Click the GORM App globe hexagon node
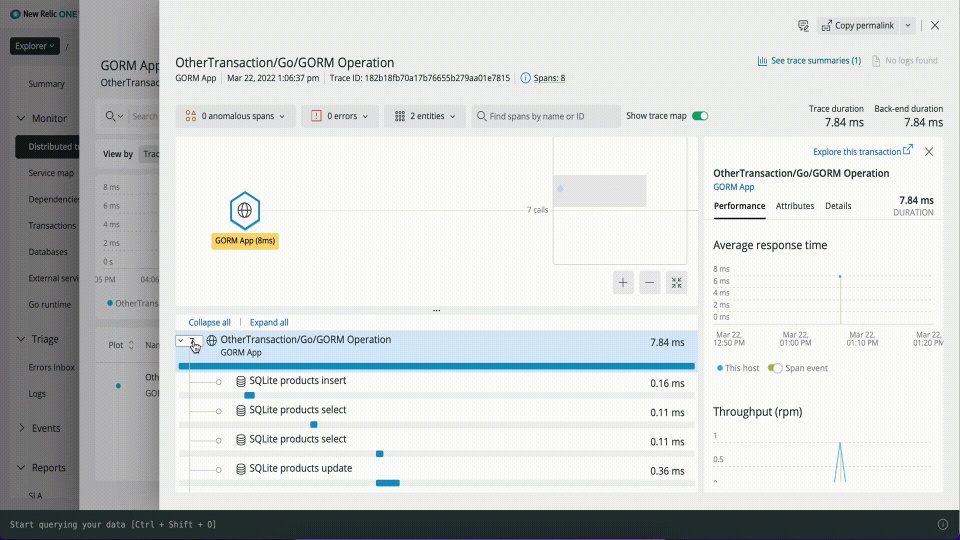This screenshot has width=960, height=540. click(244, 210)
